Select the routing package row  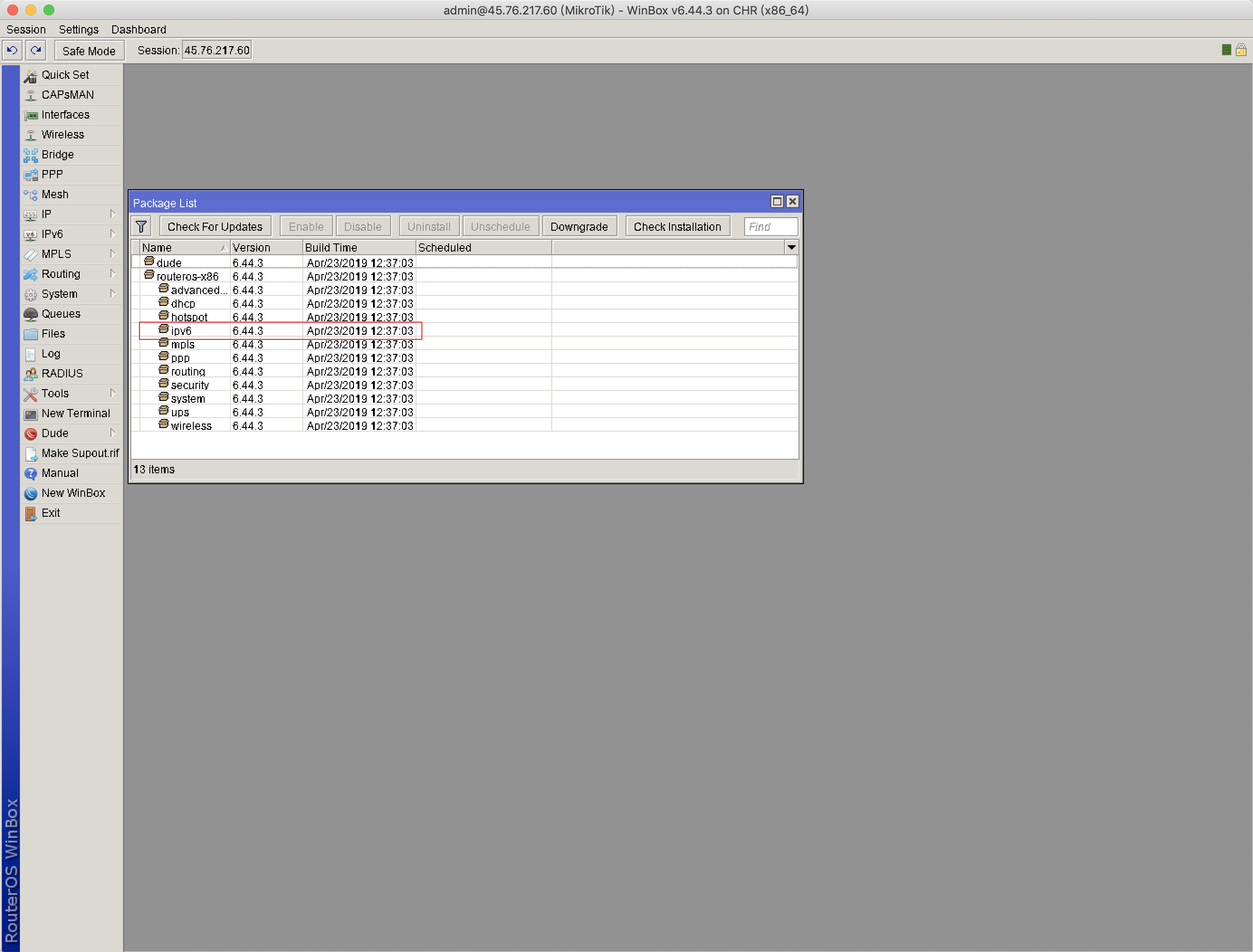[464, 371]
